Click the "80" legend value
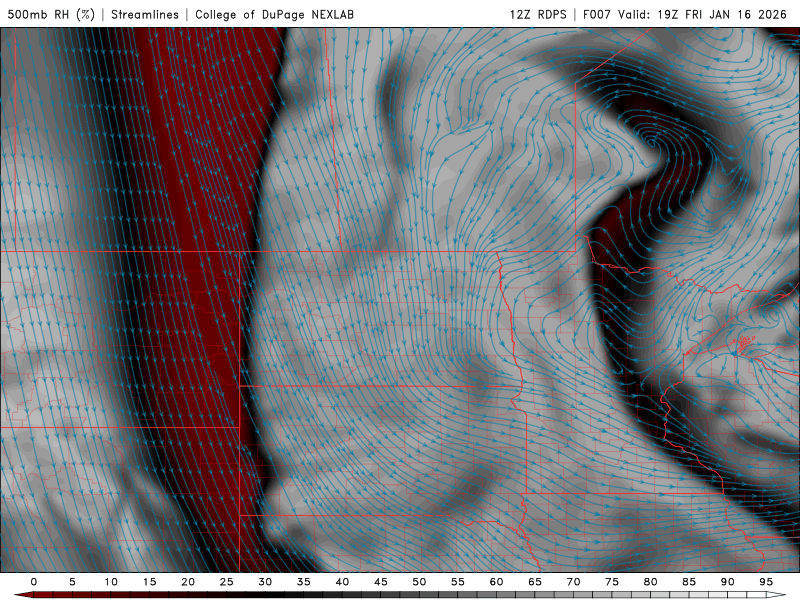The width and height of the screenshot is (800, 600). [x=650, y=582]
